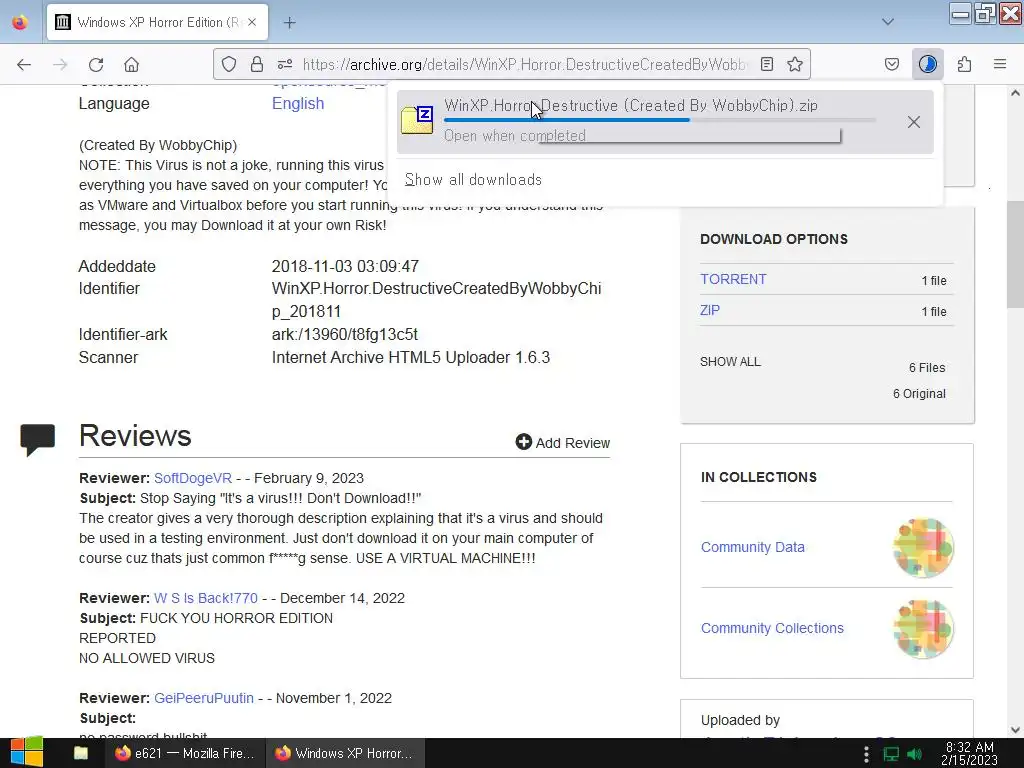The image size is (1024, 768).
Task: Click the address bar URL
Action: (x=524, y=64)
